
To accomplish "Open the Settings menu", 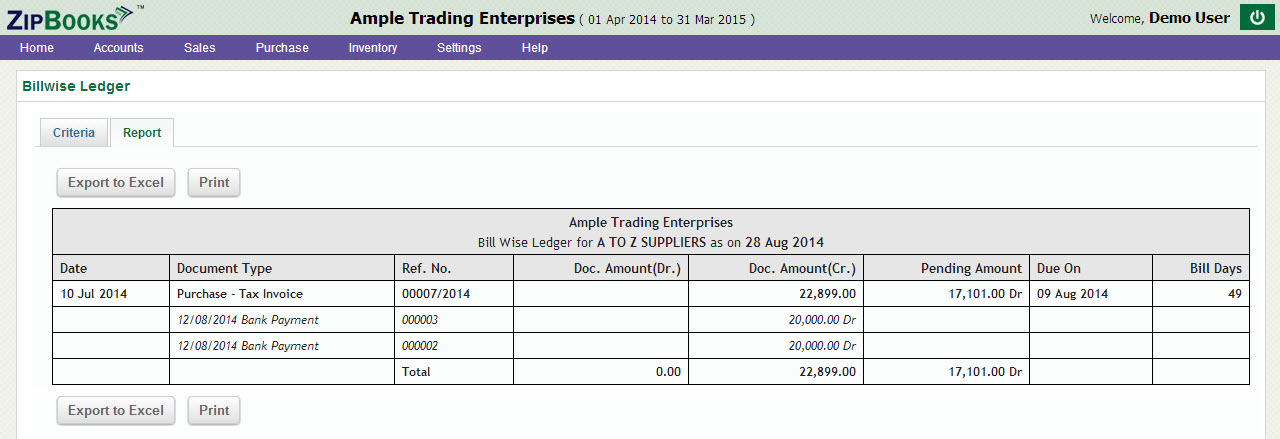I will (459, 48).
